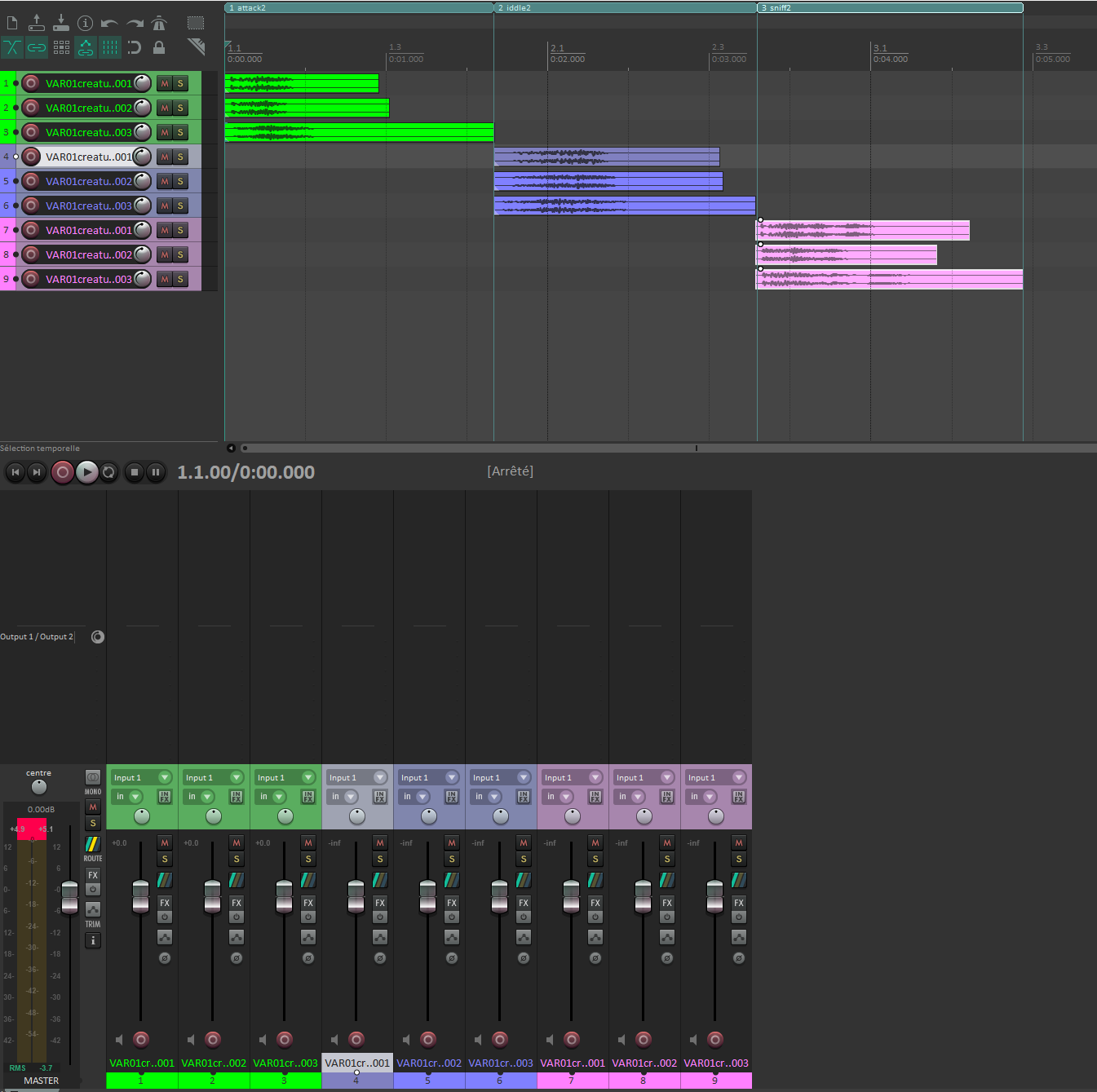
Task: Click the metronome icon in the toolbar
Action: click(159, 23)
